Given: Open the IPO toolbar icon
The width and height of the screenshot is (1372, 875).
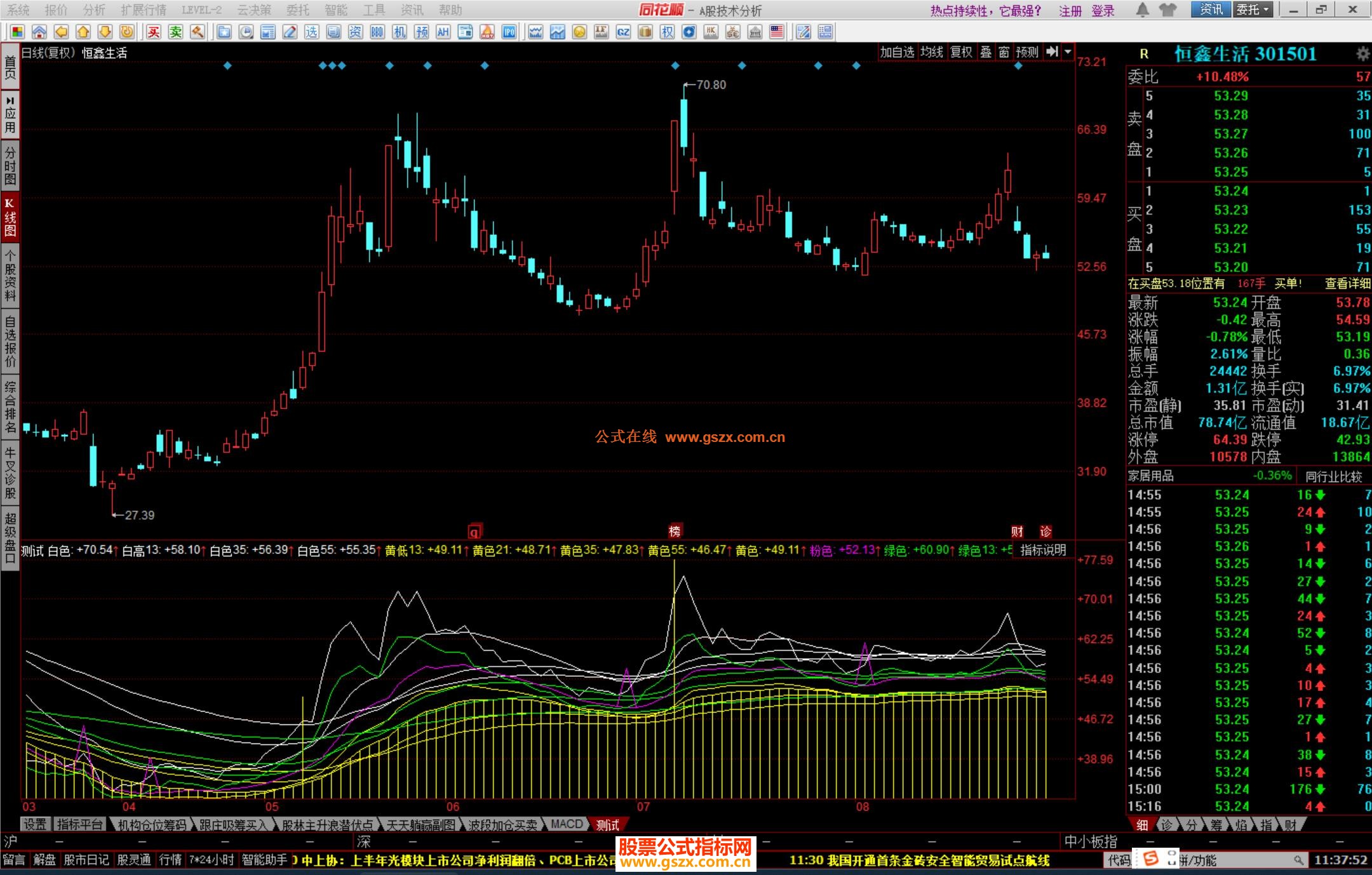Looking at the screenshot, I should [x=509, y=32].
